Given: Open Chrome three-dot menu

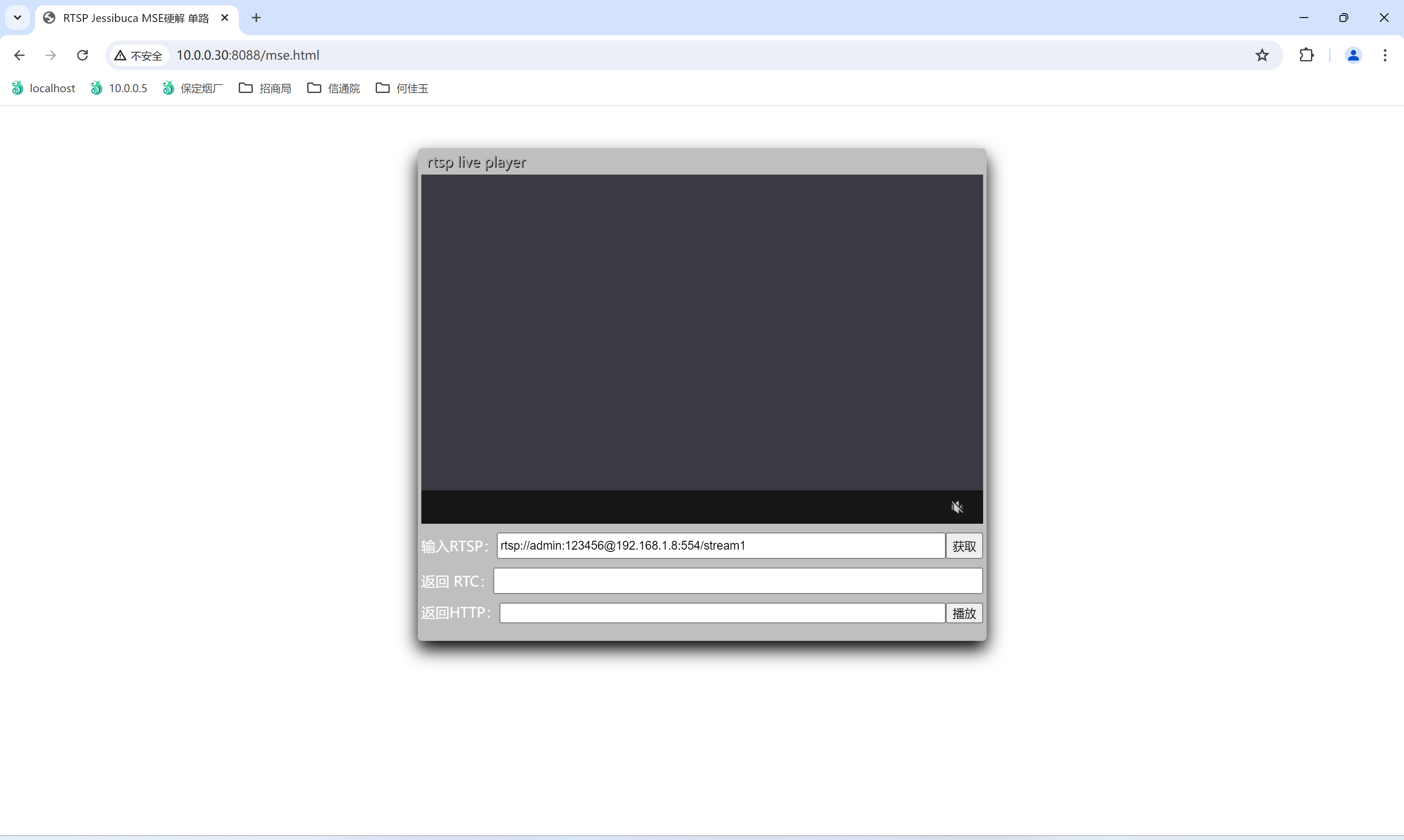Looking at the screenshot, I should click(1385, 55).
